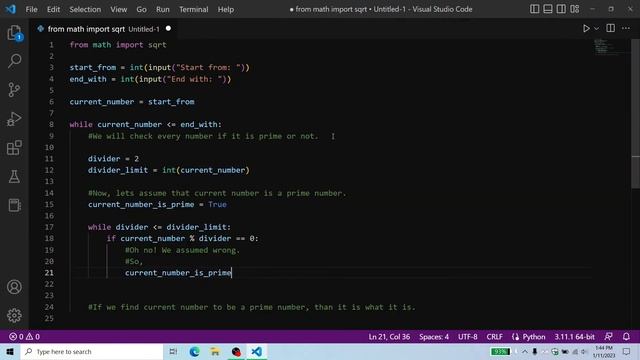Click the red round app taskbar icon

pyautogui.click(x=236, y=351)
